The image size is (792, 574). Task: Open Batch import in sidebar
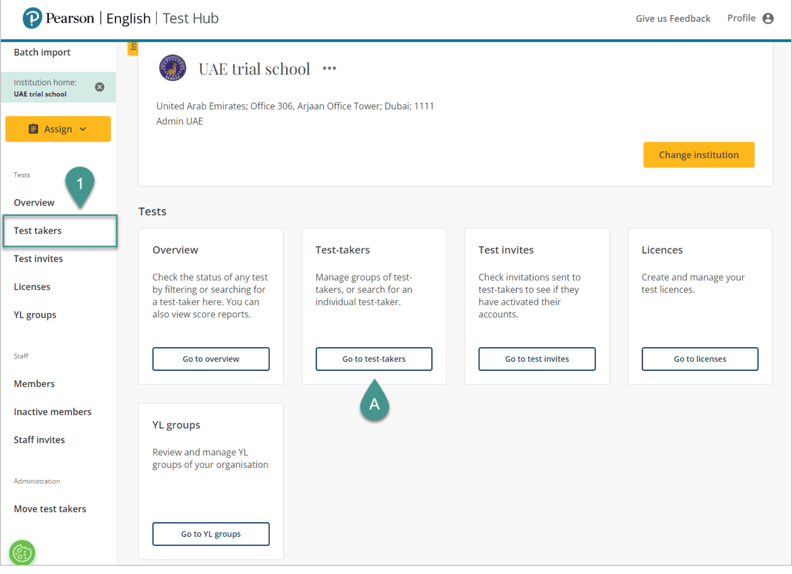[x=42, y=52]
